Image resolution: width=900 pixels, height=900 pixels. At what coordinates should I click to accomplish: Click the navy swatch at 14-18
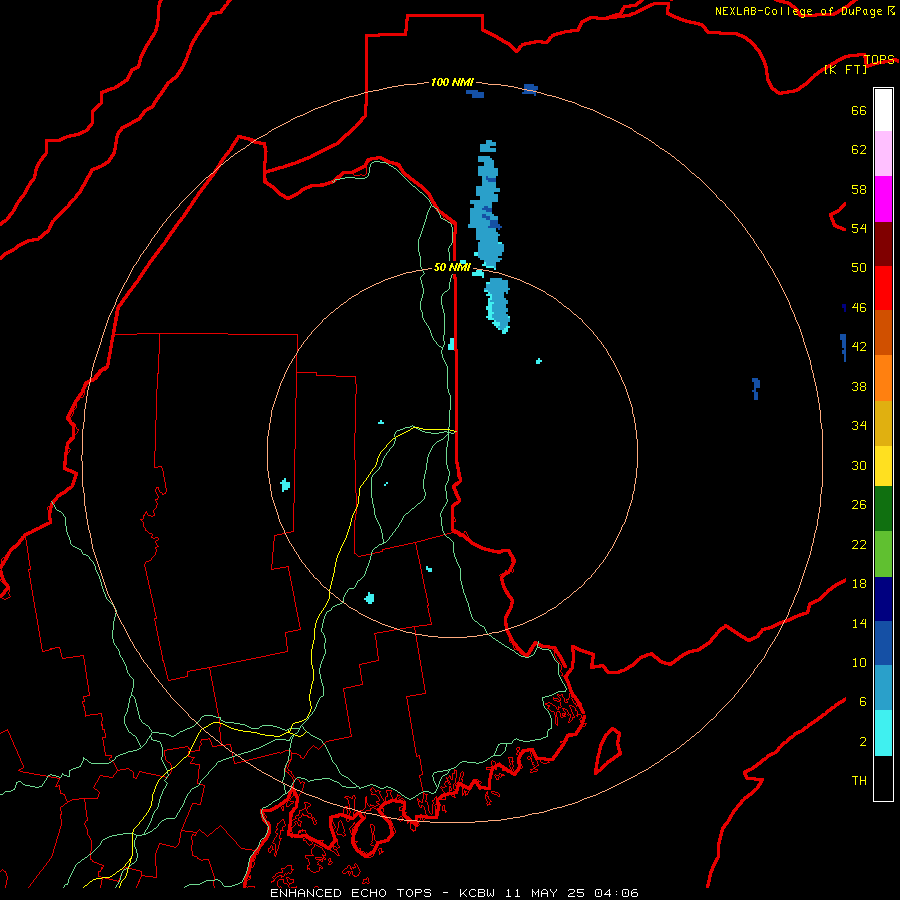(883, 599)
